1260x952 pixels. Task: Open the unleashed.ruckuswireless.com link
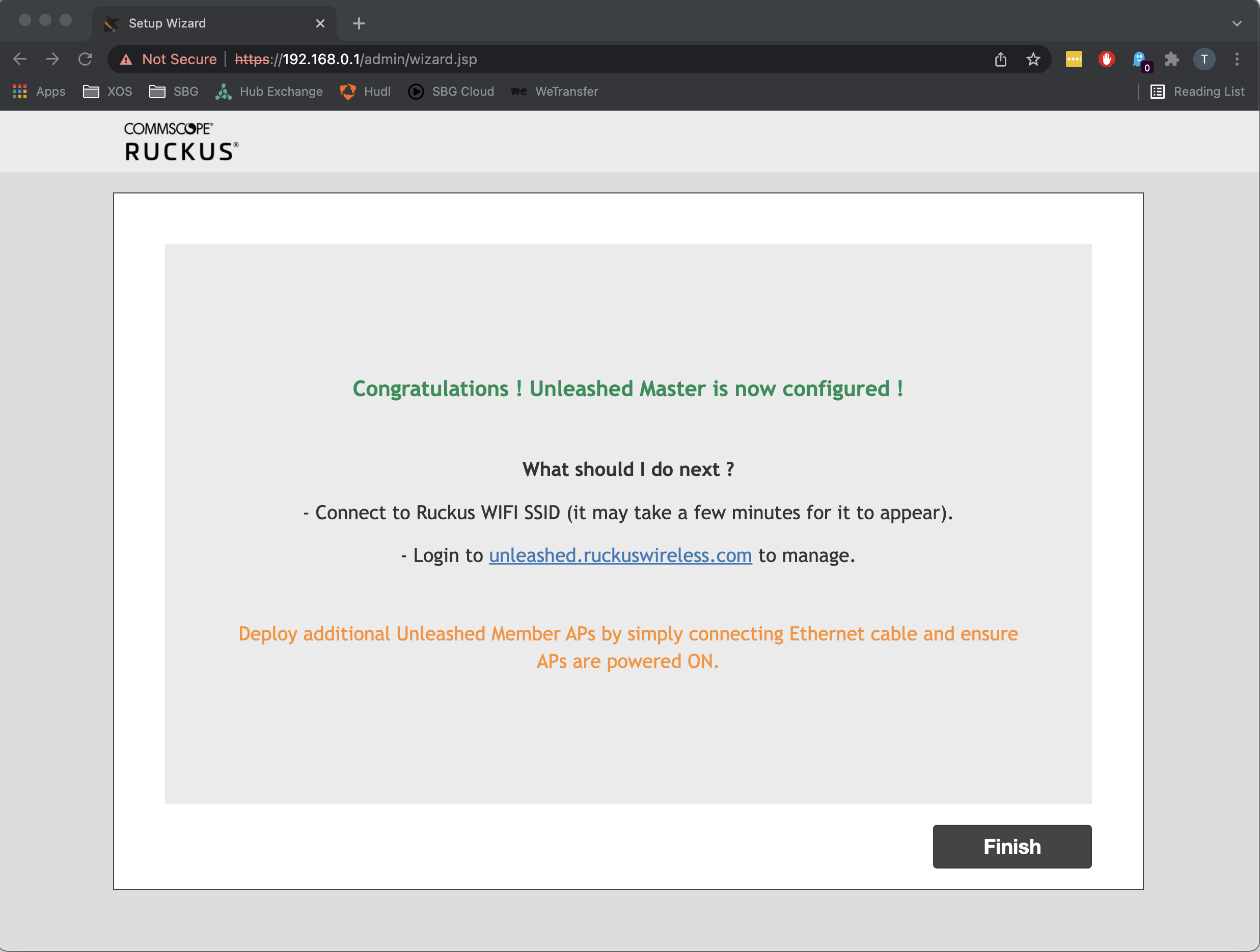tap(620, 555)
